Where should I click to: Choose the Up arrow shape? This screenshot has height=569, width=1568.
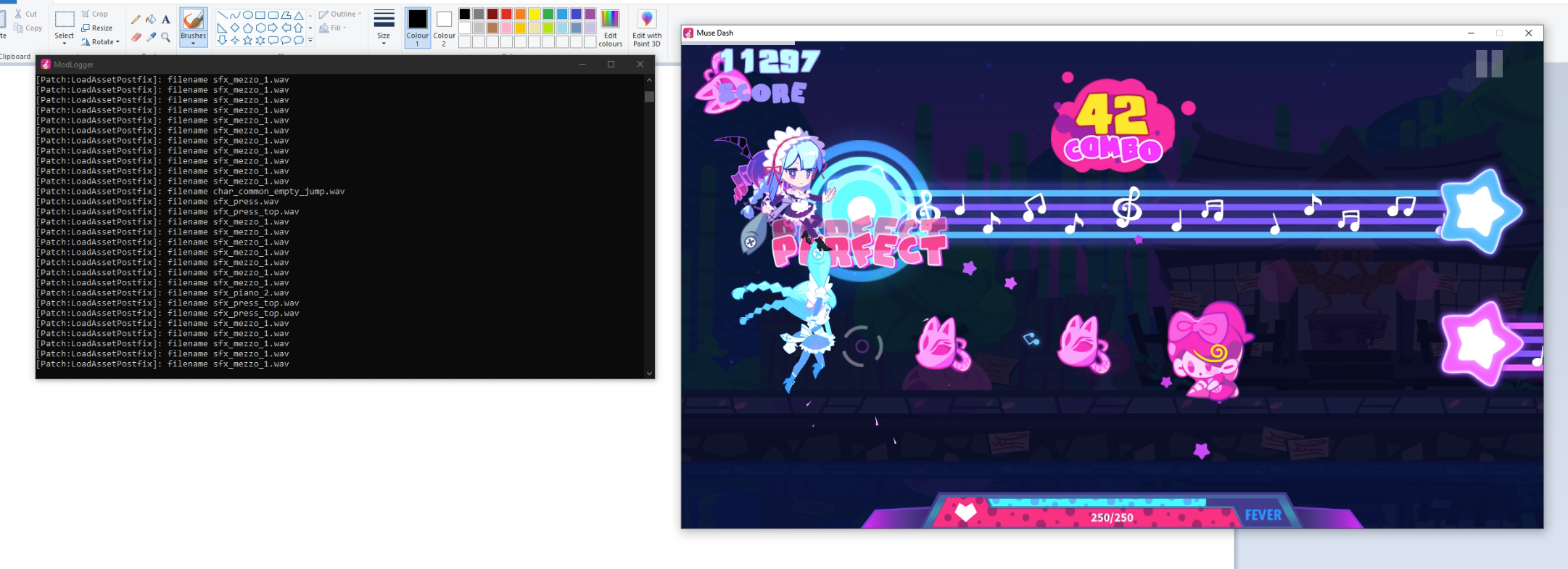point(299,28)
